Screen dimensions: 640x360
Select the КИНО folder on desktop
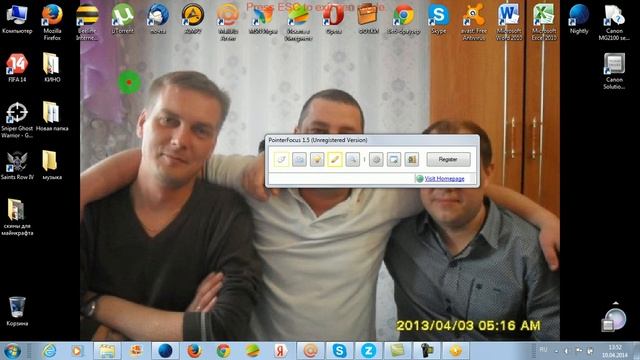coord(52,68)
